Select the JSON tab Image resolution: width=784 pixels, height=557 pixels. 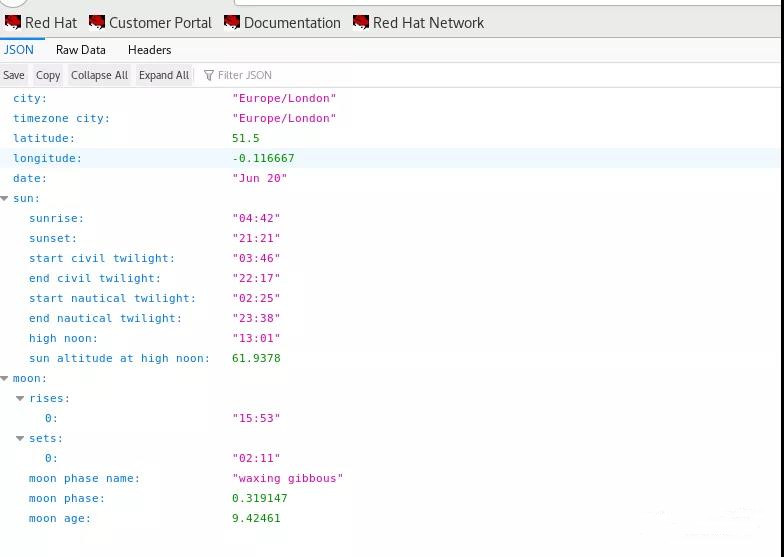click(x=19, y=49)
